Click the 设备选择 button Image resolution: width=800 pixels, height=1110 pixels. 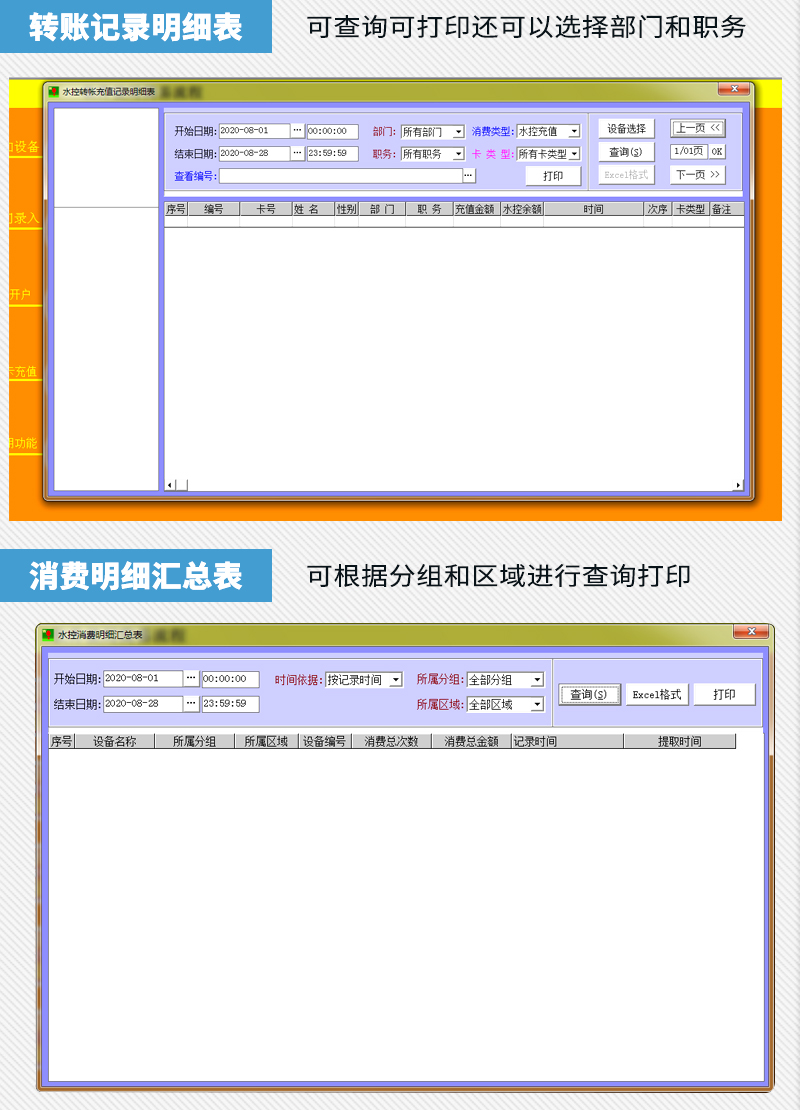(x=626, y=129)
